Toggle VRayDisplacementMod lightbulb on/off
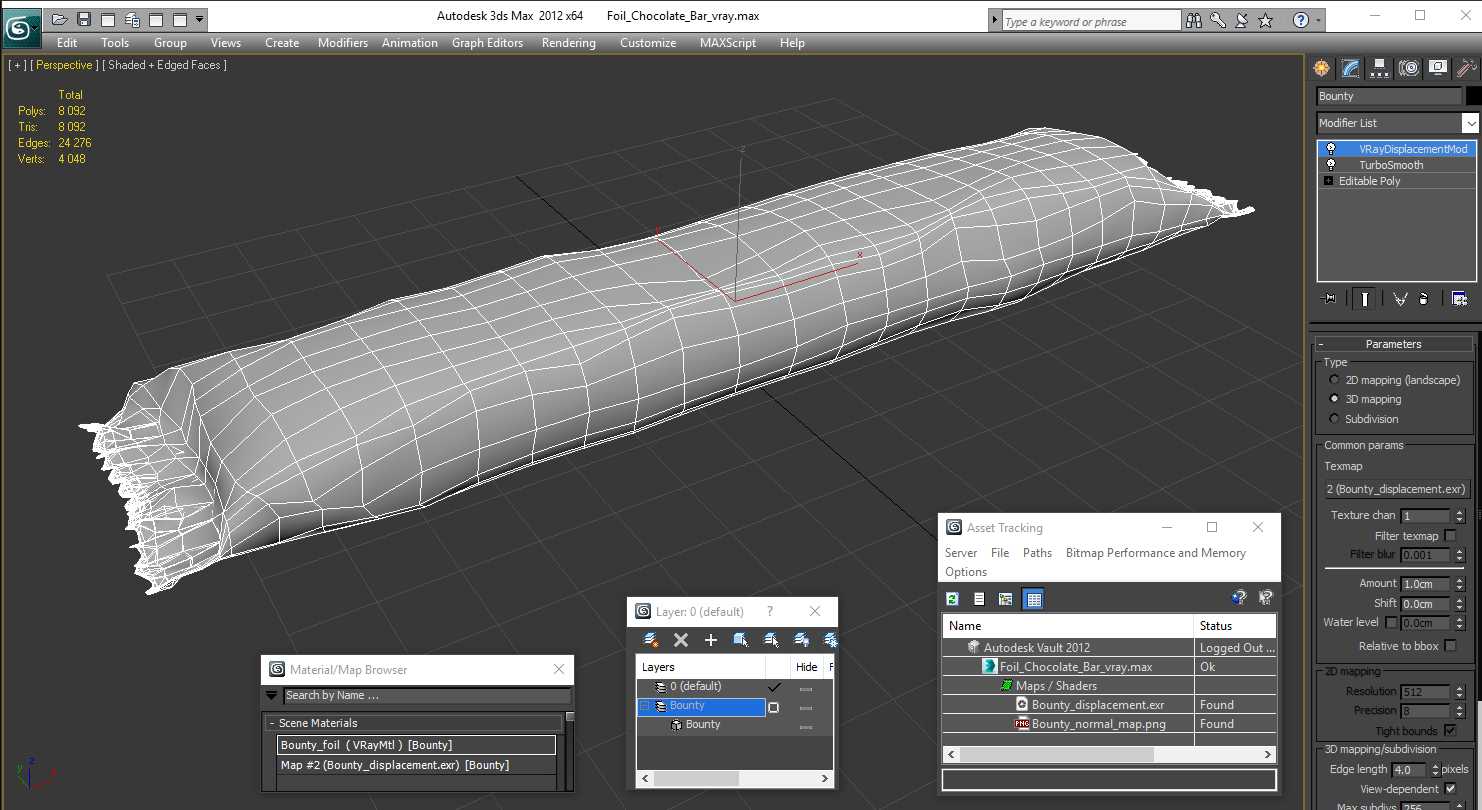The image size is (1482, 810). pyautogui.click(x=1330, y=149)
